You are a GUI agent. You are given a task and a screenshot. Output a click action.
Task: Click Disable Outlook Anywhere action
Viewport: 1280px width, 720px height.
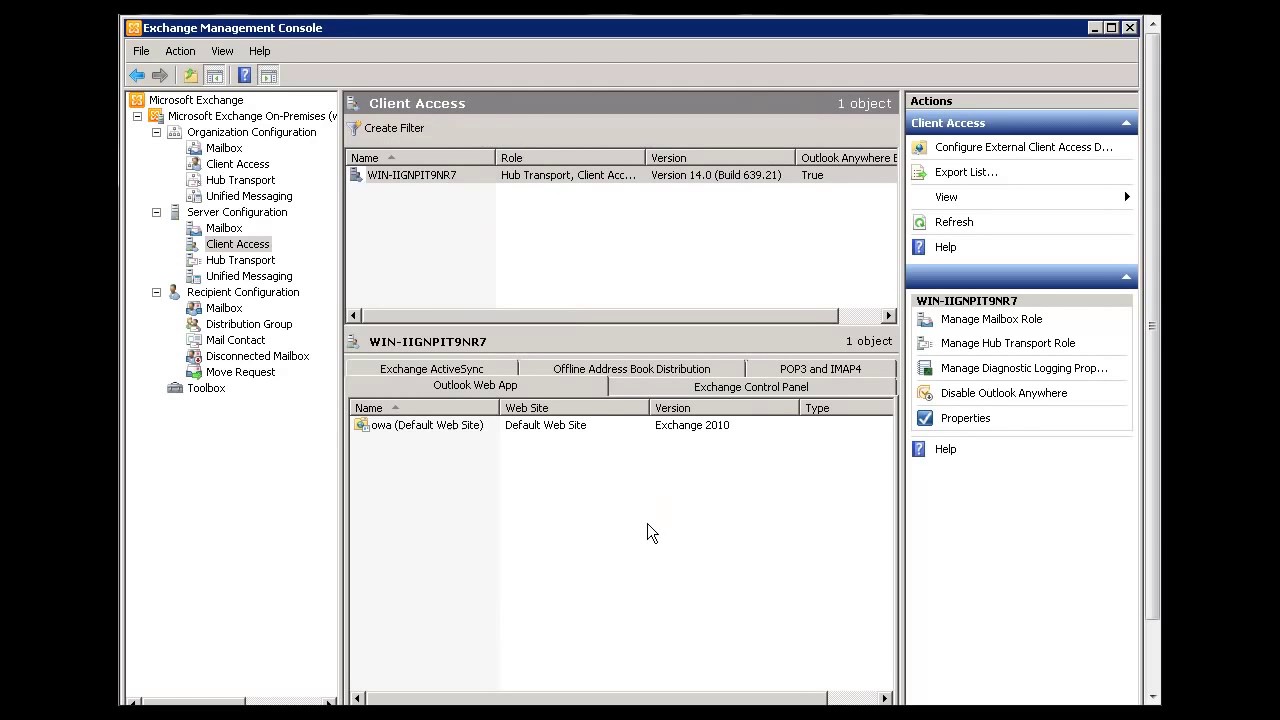point(1003,393)
